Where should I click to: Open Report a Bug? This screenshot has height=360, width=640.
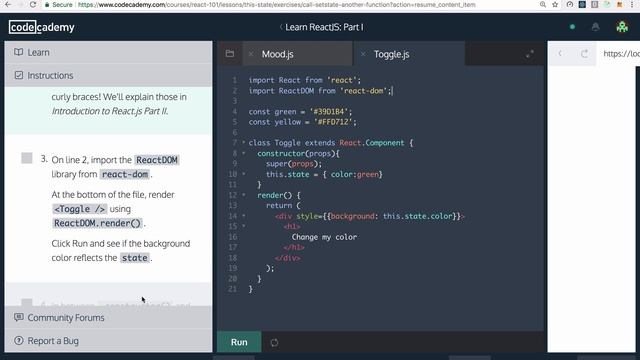(108, 340)
